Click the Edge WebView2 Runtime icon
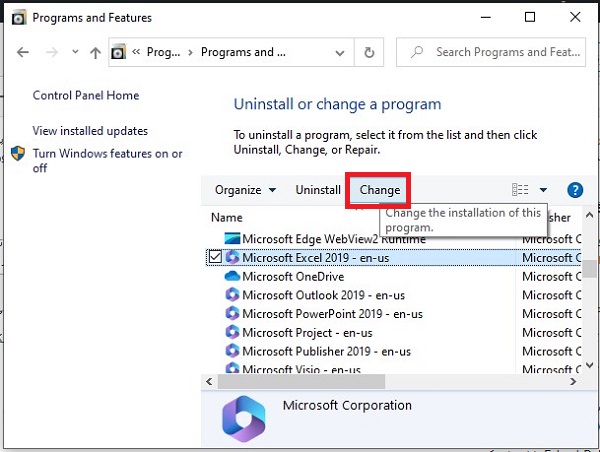The image size is (600, 452). tap(232, 239)
